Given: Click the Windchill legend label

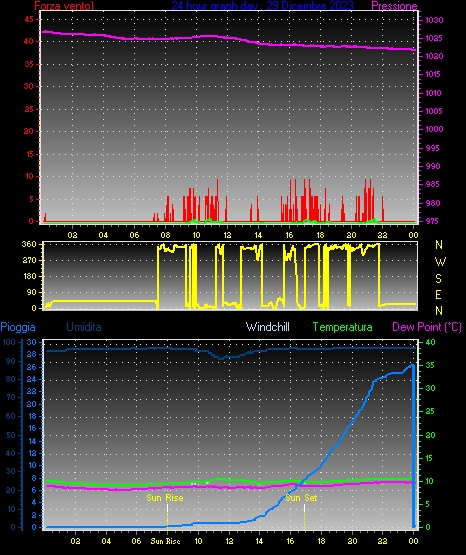Looking at the screenshot, I should (x=267, y=327).
